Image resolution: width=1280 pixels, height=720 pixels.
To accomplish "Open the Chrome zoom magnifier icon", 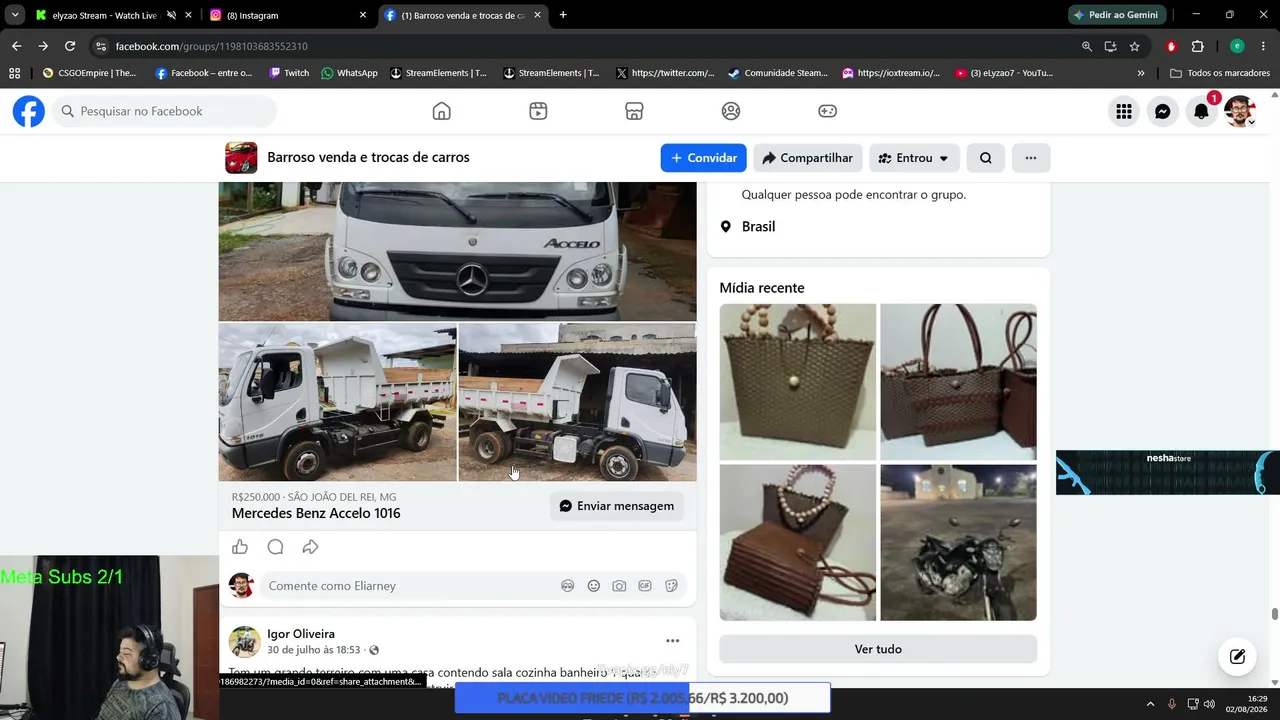I will 1087,46.
